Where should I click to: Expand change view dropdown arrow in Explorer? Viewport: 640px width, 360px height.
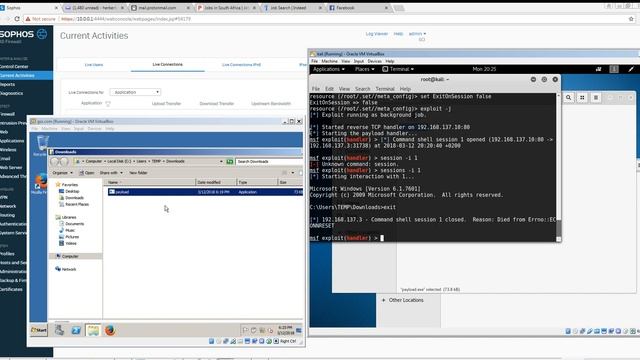[x=293, y=173]
